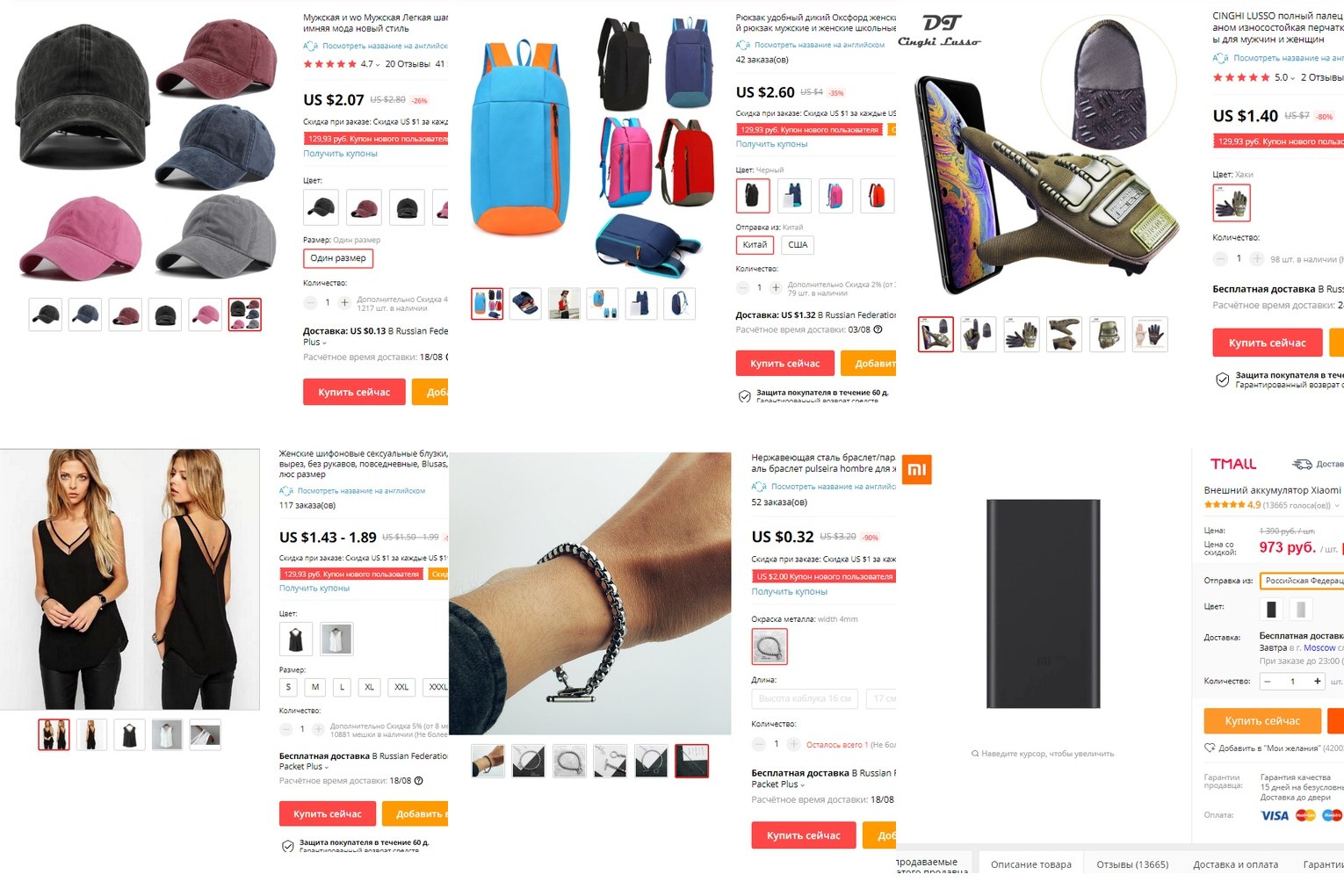Click the plus quantity icon for the backpack

point(776,287)
